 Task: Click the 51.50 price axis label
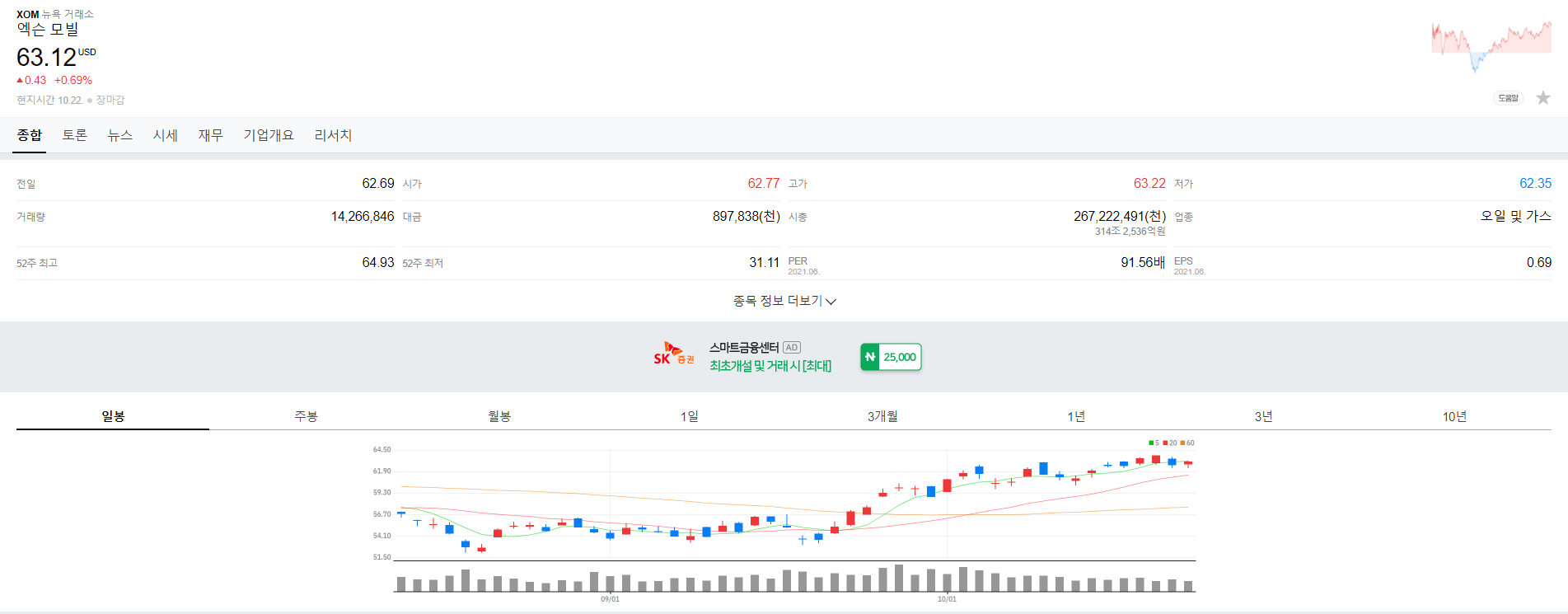[x=381, y=557]
